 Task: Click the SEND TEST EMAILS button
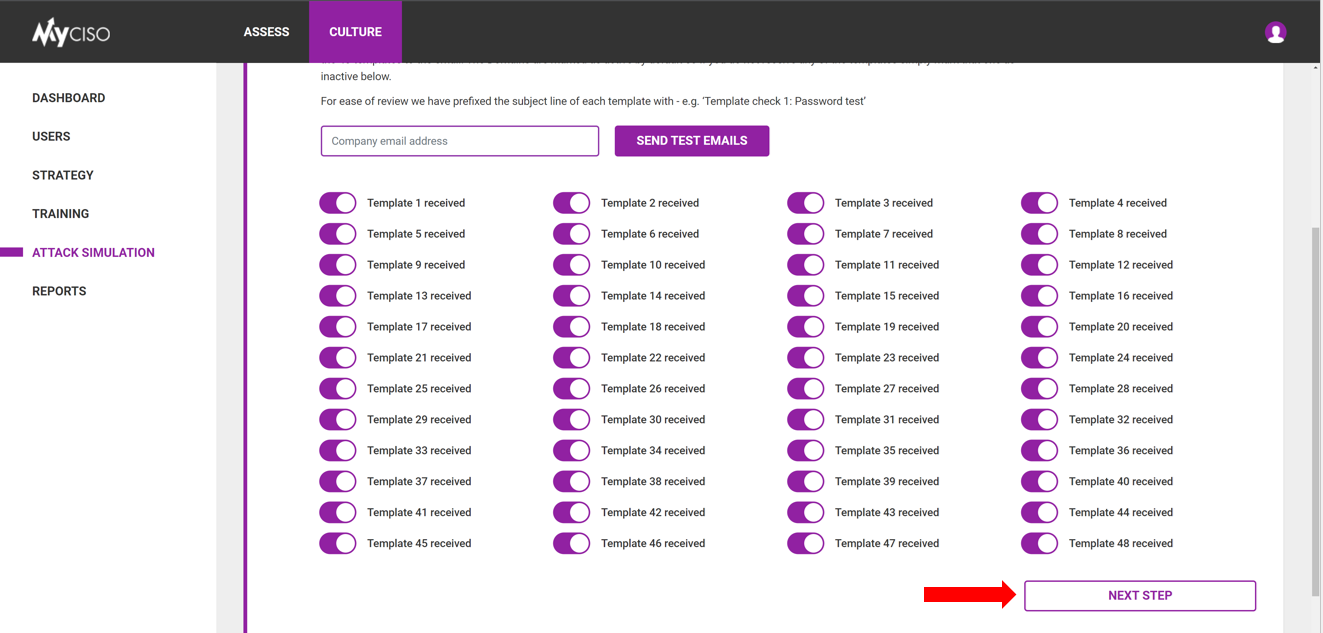pyautogui.click(x=692, y=141)
